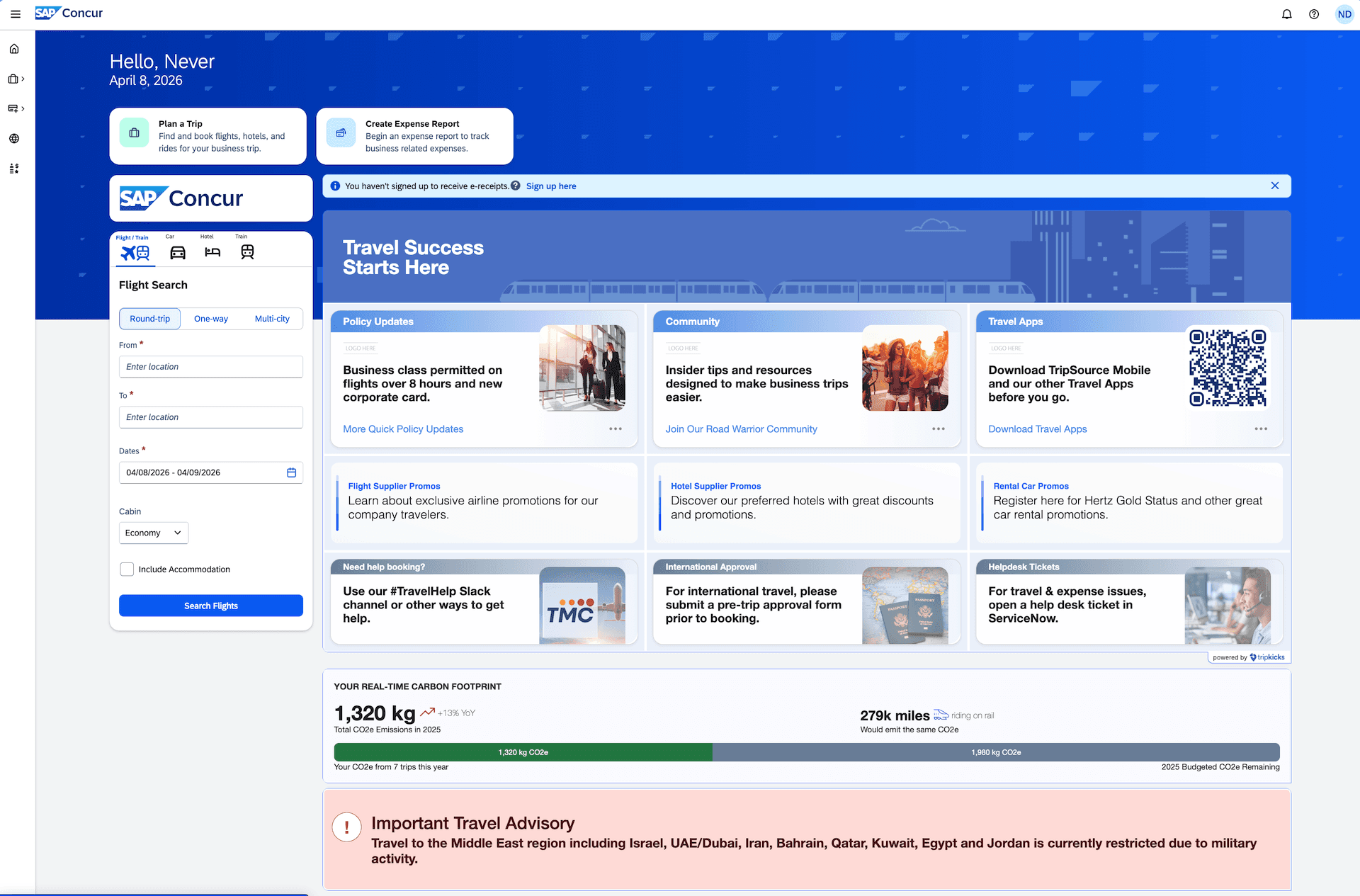Open the Economy cabin dropdown
Viewport: 1360px width, 896px height.
pos(153,533)
